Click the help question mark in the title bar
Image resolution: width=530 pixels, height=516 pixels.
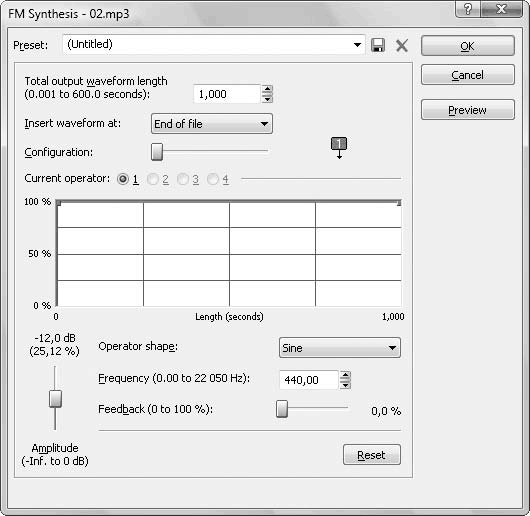[x=468, y=9]
